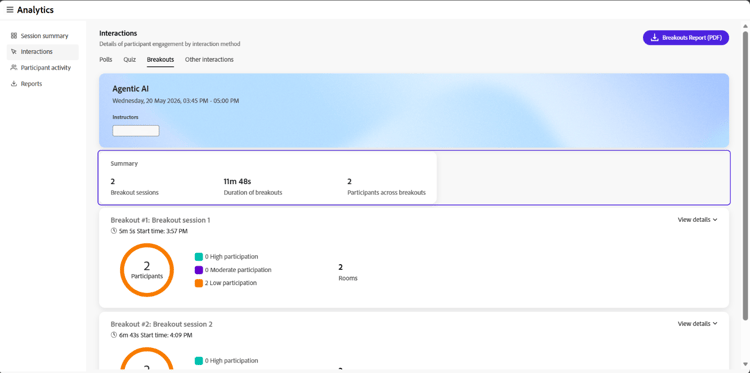
Task: Switch to the Quiz tab
Action: pos(130,60)
